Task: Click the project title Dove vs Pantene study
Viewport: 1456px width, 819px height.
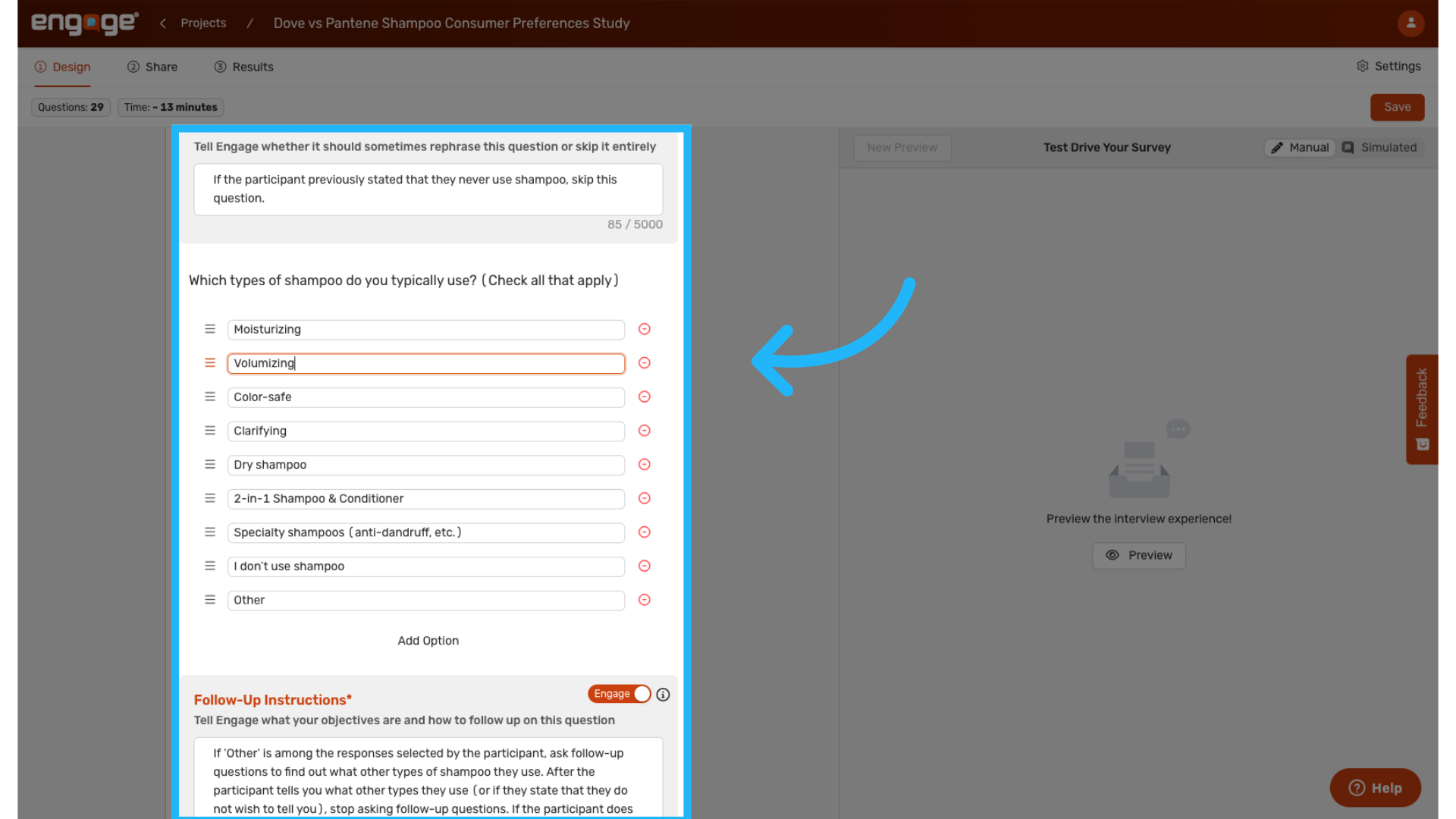Action: [452, 24]
